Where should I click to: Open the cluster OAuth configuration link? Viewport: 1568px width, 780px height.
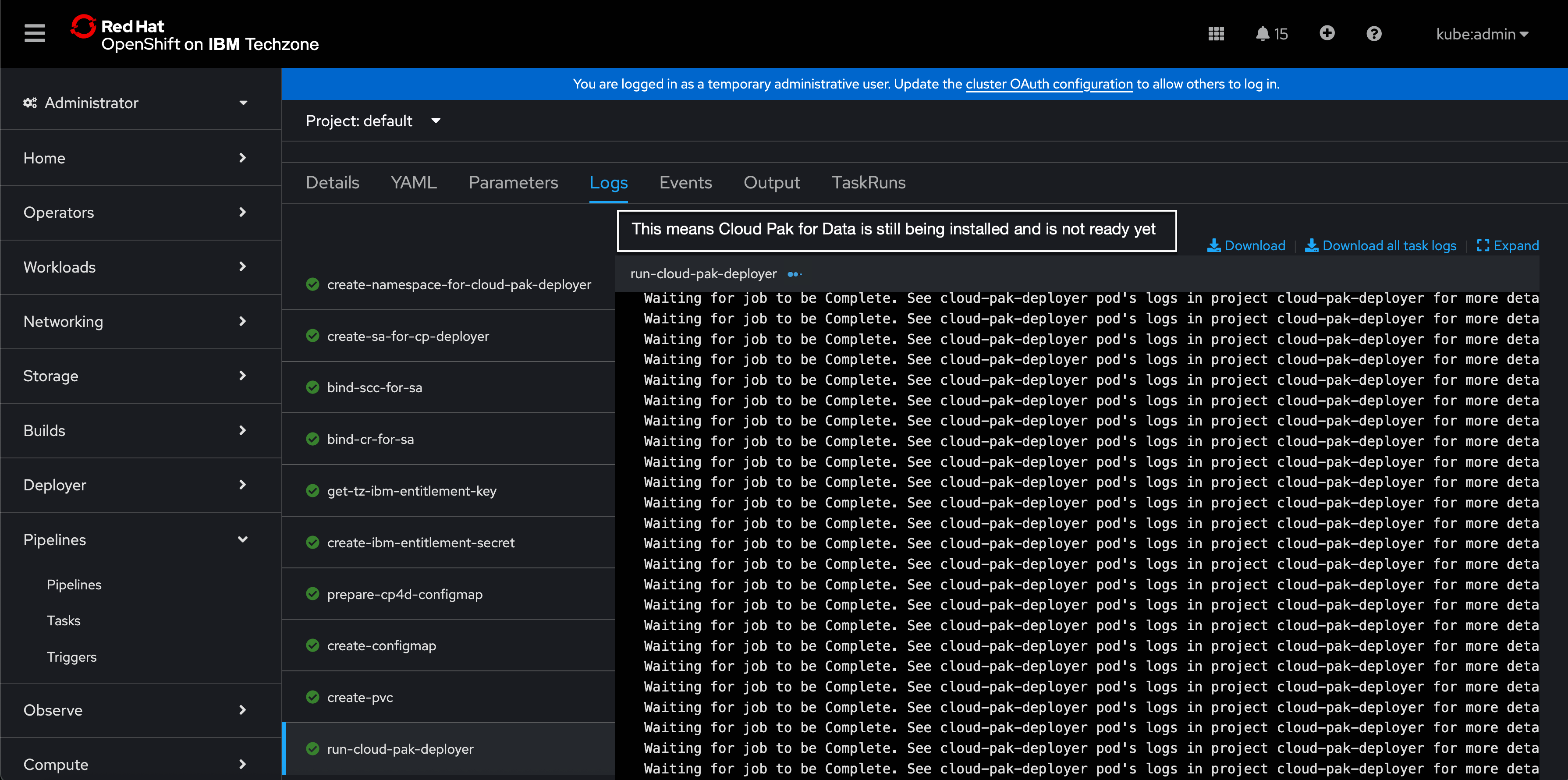(x=1049, y=84)
